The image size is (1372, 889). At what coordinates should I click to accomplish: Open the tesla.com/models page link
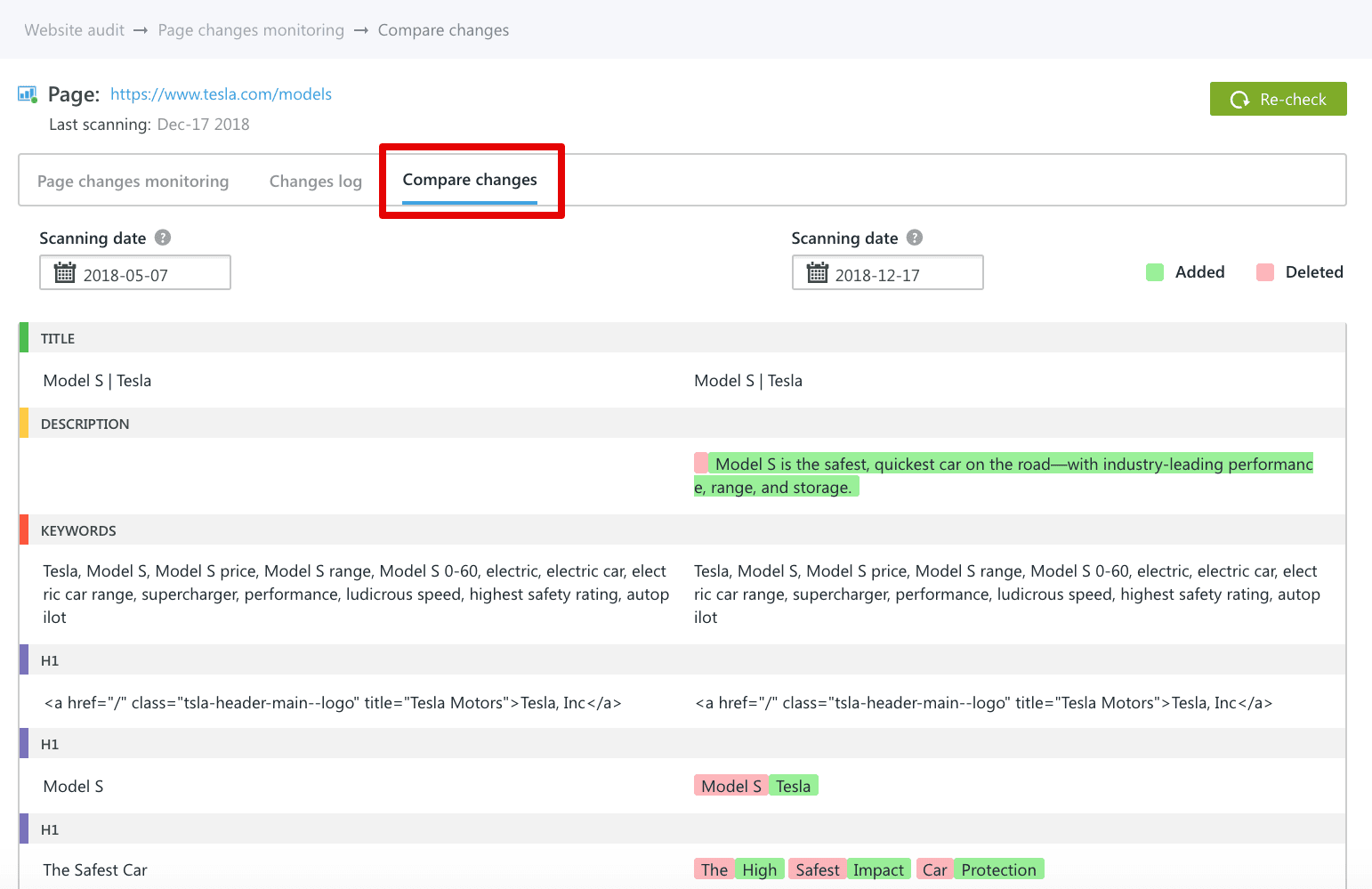(x=221, y=94)
